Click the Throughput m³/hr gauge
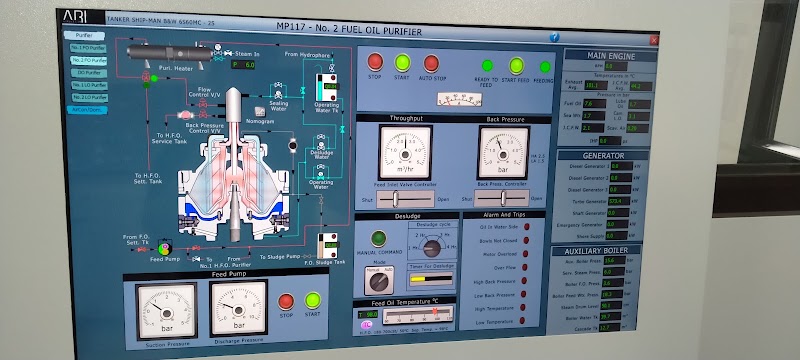 coord(405,152)
